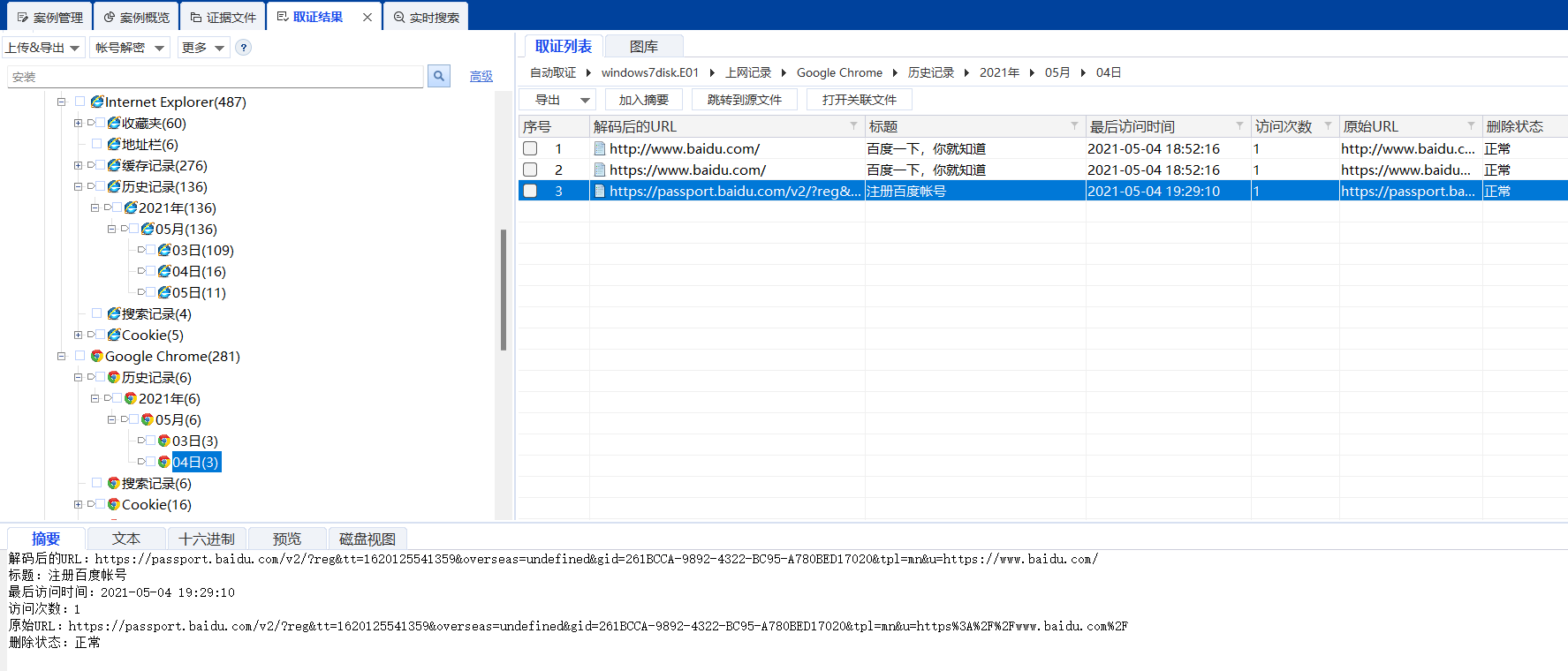This screenshot has width=1568, height=671.
Task: Click the IE icon beside 搜索记录(4)
Action: 114,313
